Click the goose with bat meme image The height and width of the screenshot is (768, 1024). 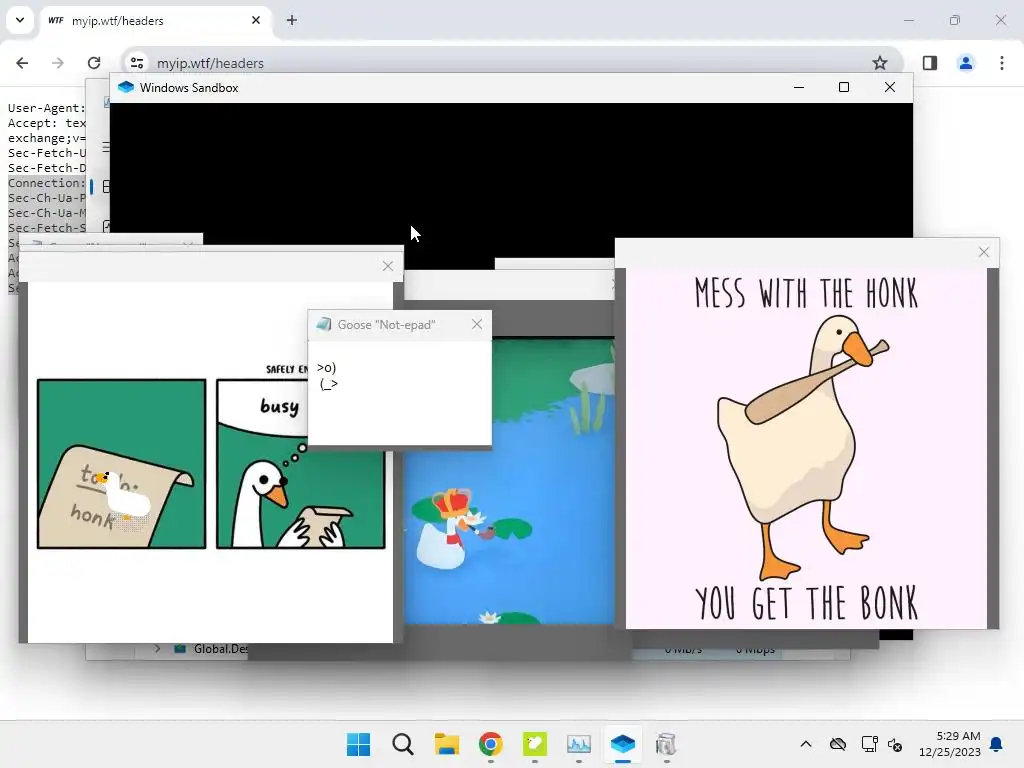tap(806, 449)
